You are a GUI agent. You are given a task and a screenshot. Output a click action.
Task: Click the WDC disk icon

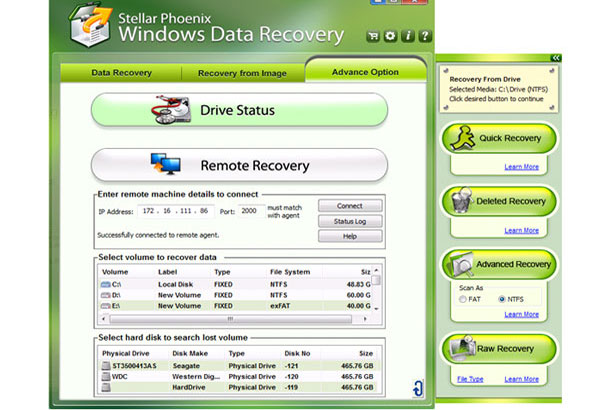106,376
